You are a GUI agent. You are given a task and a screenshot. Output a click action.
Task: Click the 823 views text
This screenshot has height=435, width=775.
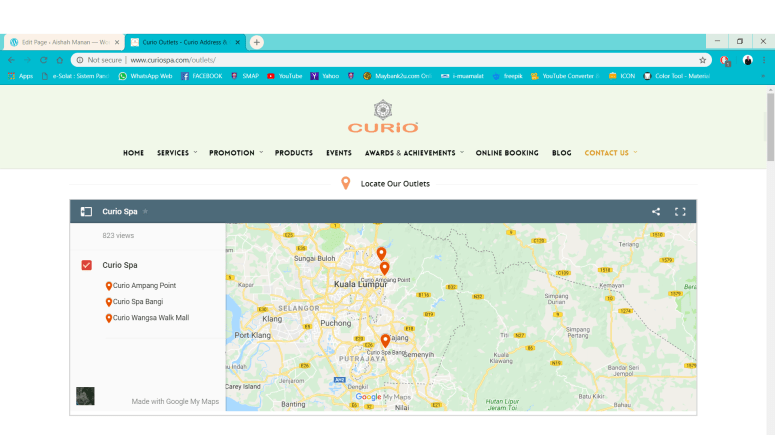118,236
